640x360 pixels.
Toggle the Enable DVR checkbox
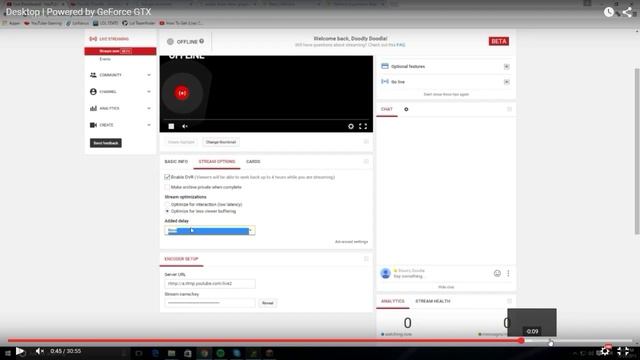[x=167, y=177]
